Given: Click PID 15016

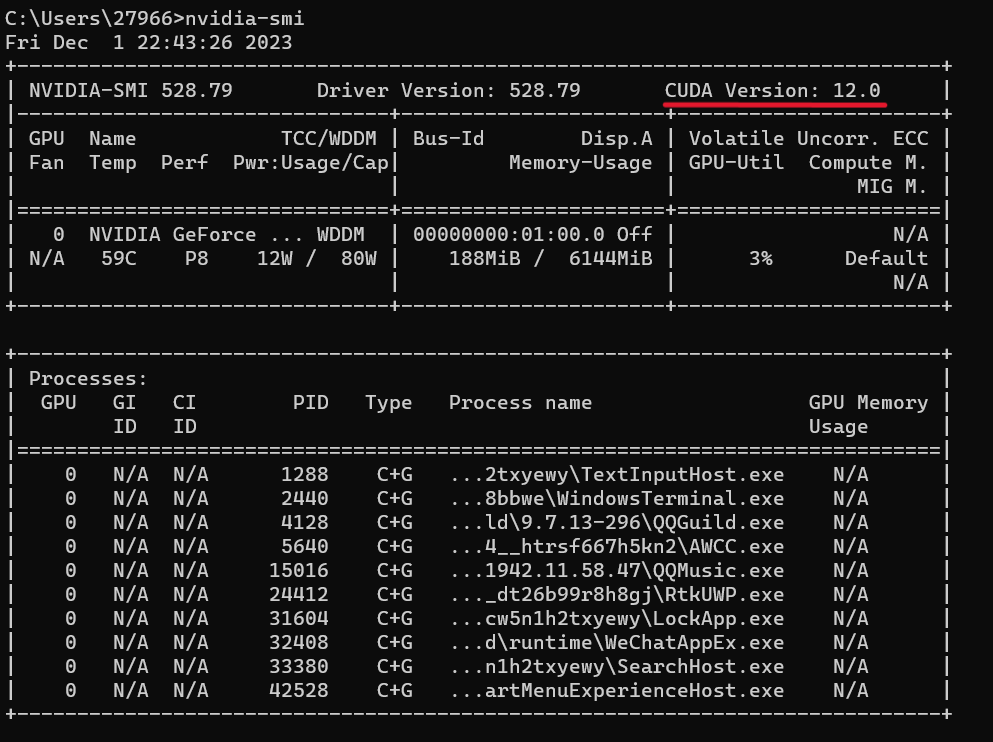Looking at the screenshot, I should (299, 571).
